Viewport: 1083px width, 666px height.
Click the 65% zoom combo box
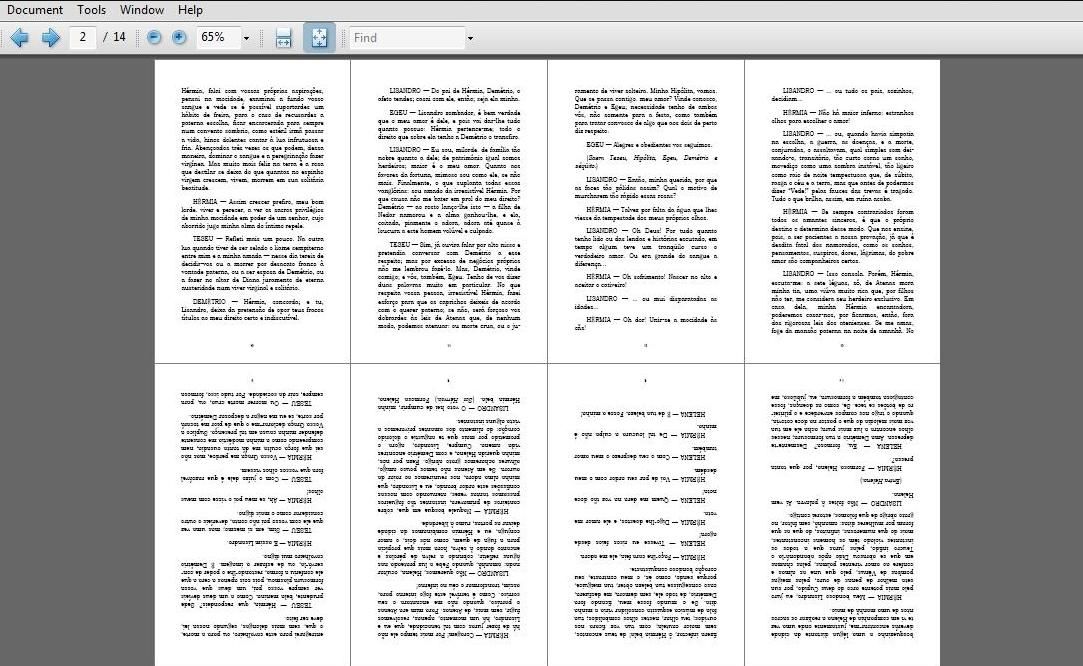tap(215, 37)
